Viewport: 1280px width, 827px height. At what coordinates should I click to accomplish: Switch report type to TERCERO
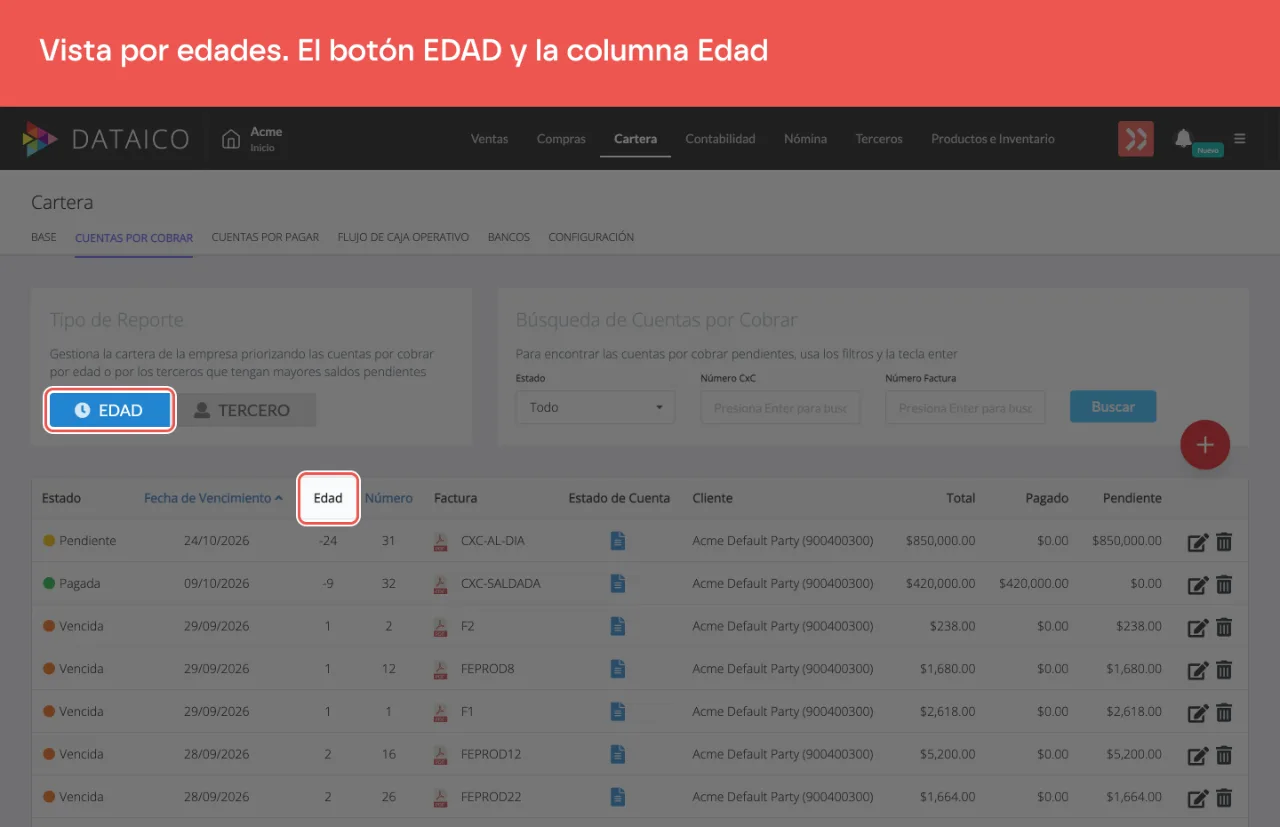coord(243,410)
